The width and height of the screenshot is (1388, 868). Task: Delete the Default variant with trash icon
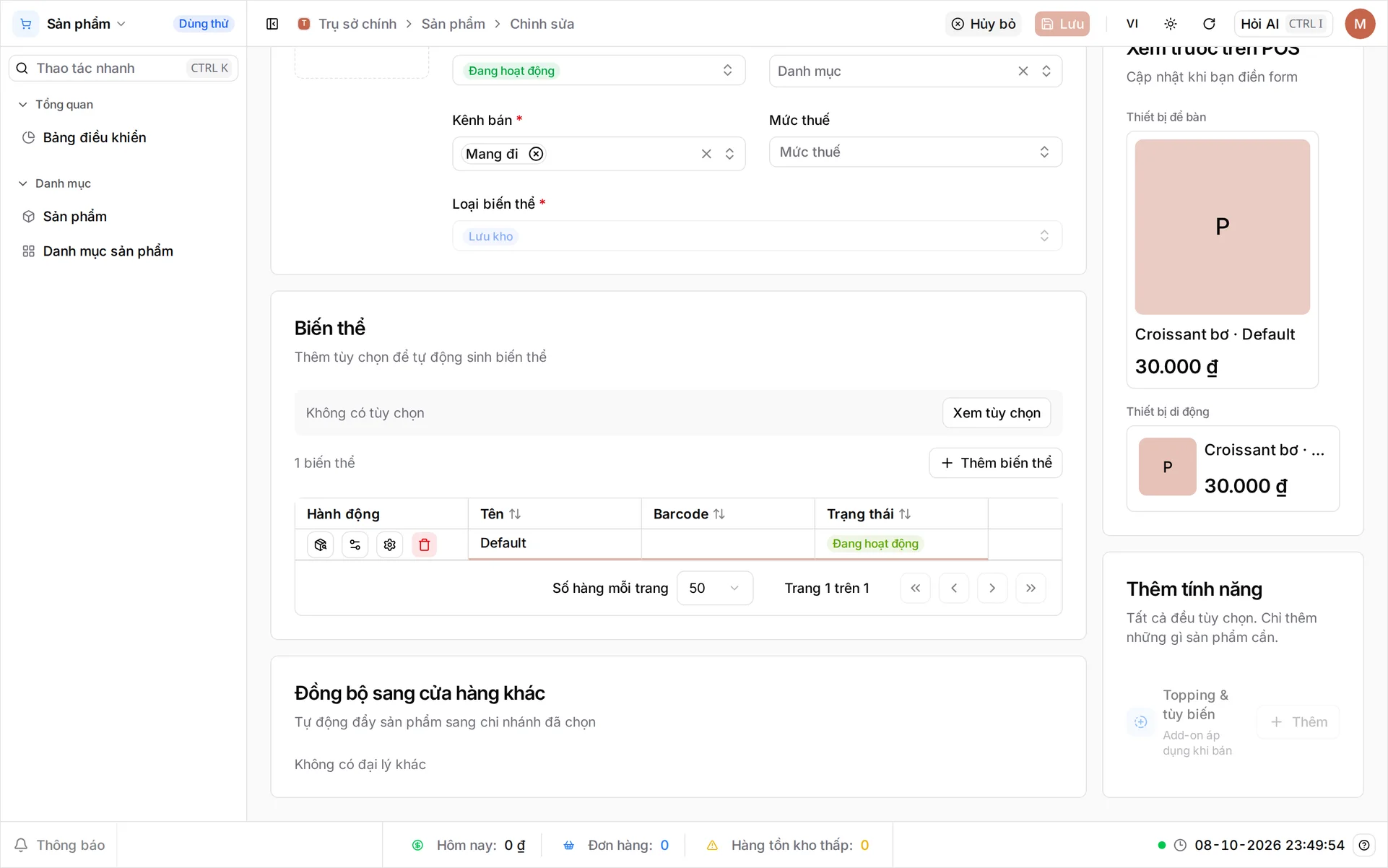(x=425, y=544)
